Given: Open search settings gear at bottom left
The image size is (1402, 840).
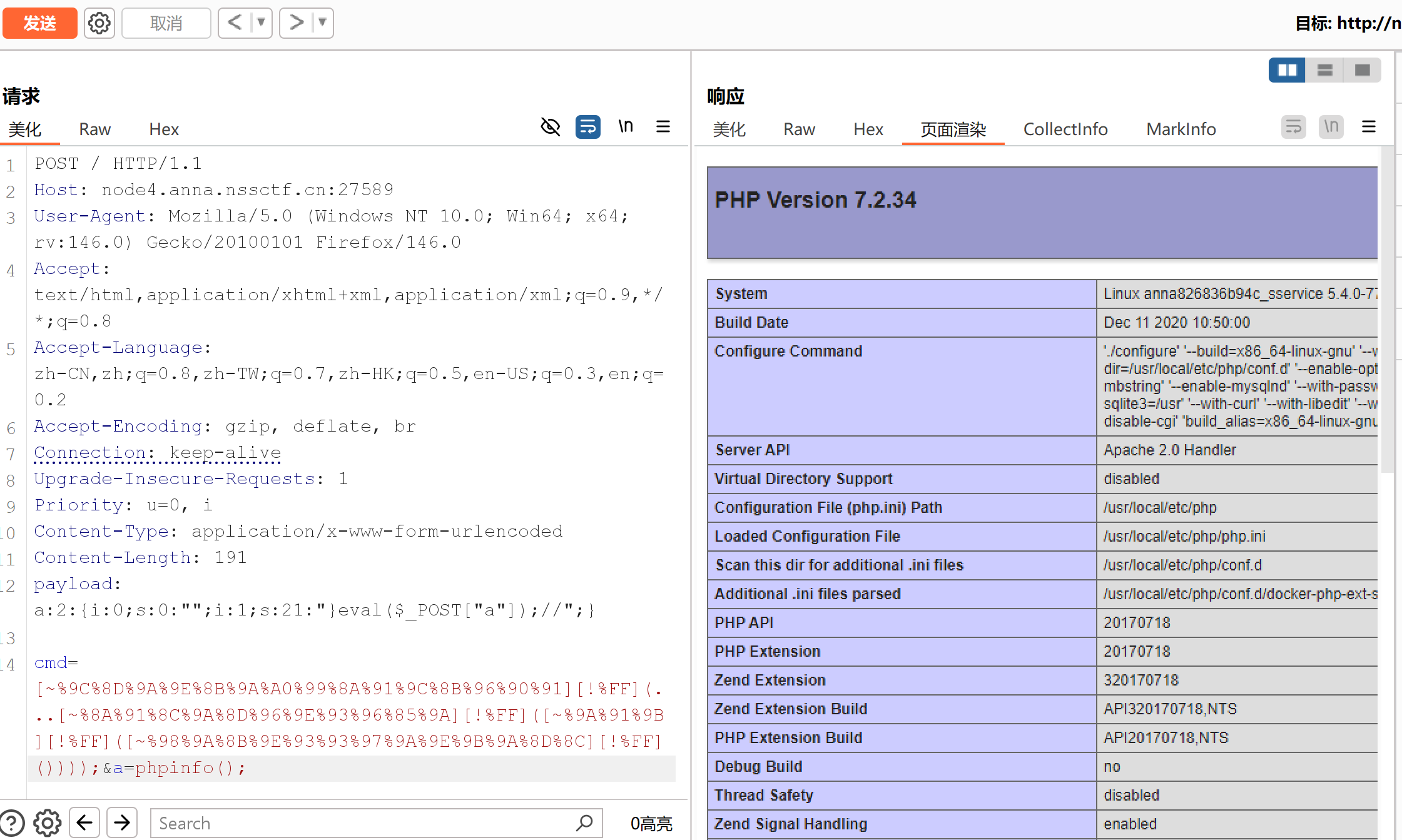Looking at the screenshot, I should tap(48, 822).
